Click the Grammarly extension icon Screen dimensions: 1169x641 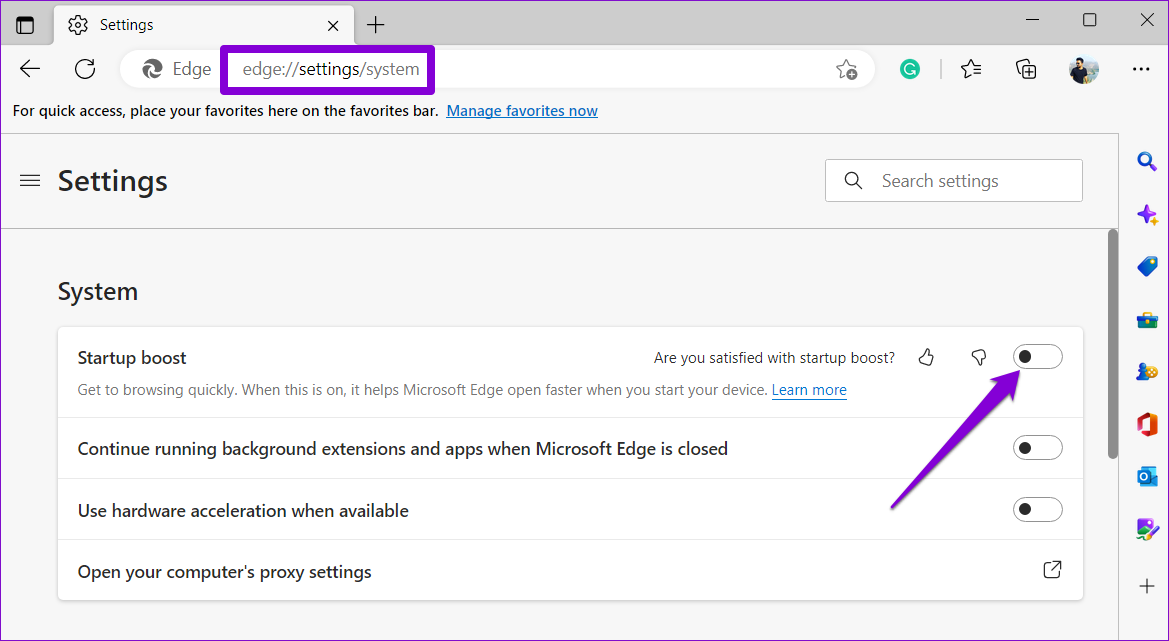[909, 69]
